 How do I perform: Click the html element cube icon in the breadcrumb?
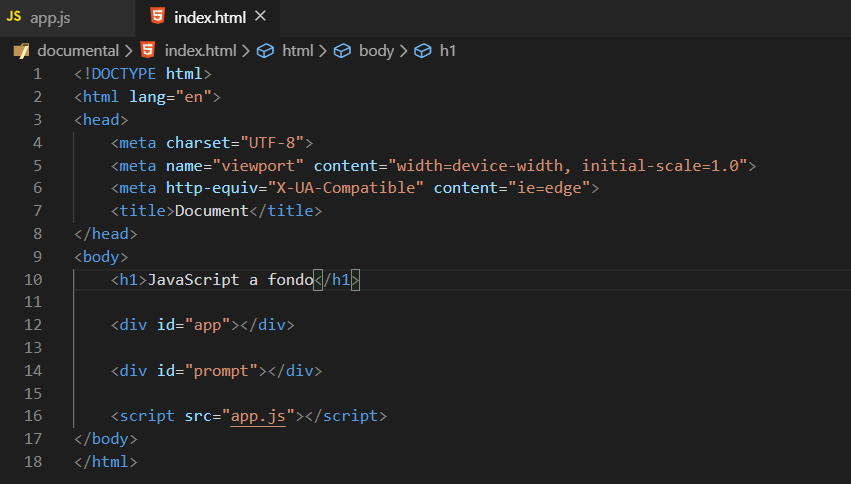click(x=265, y=51)
